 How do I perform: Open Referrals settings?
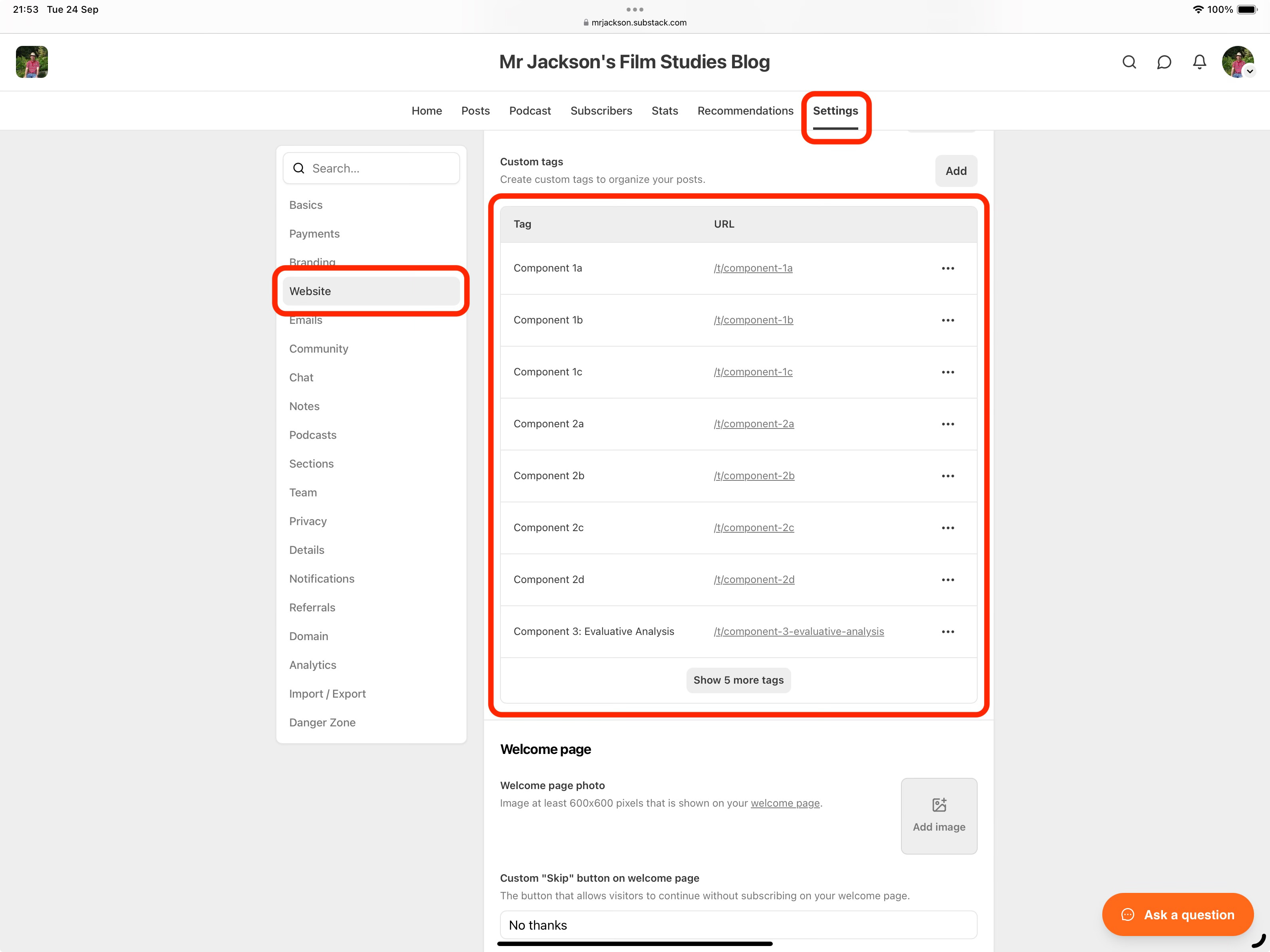coord(371,607)
